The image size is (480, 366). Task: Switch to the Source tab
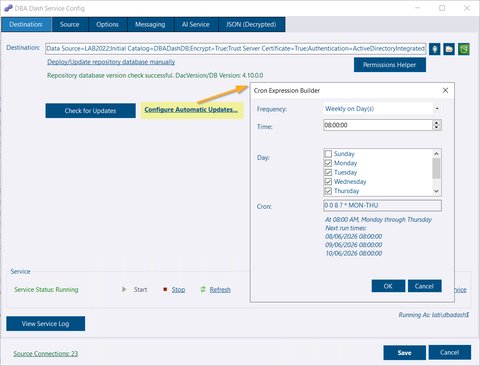(70, 24)
